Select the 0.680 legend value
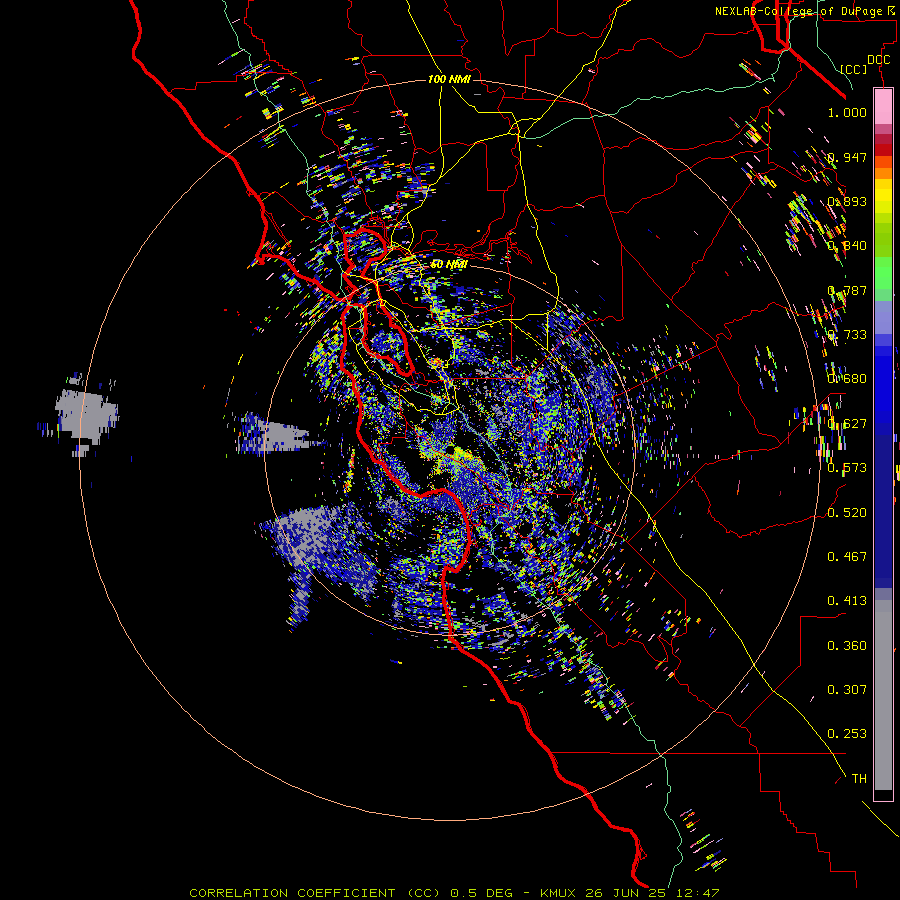Screen dimensions: 900x900 847,379
